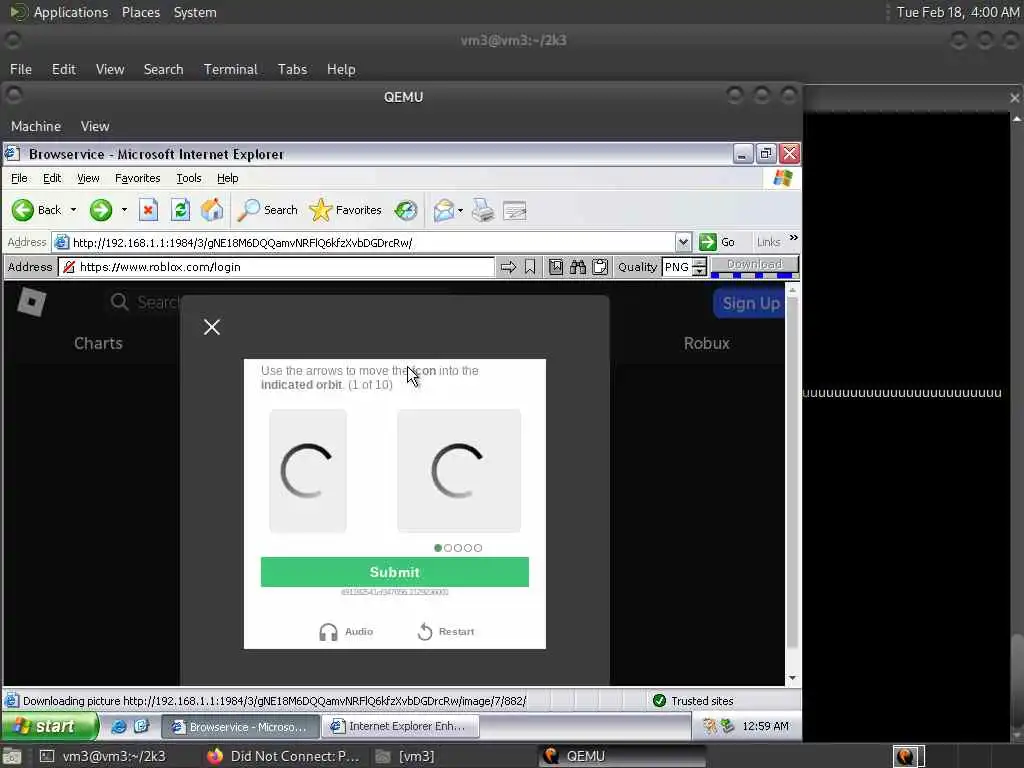Click the green Submit button
Screen dimensions: 1024x768
(x=394, y=572)
